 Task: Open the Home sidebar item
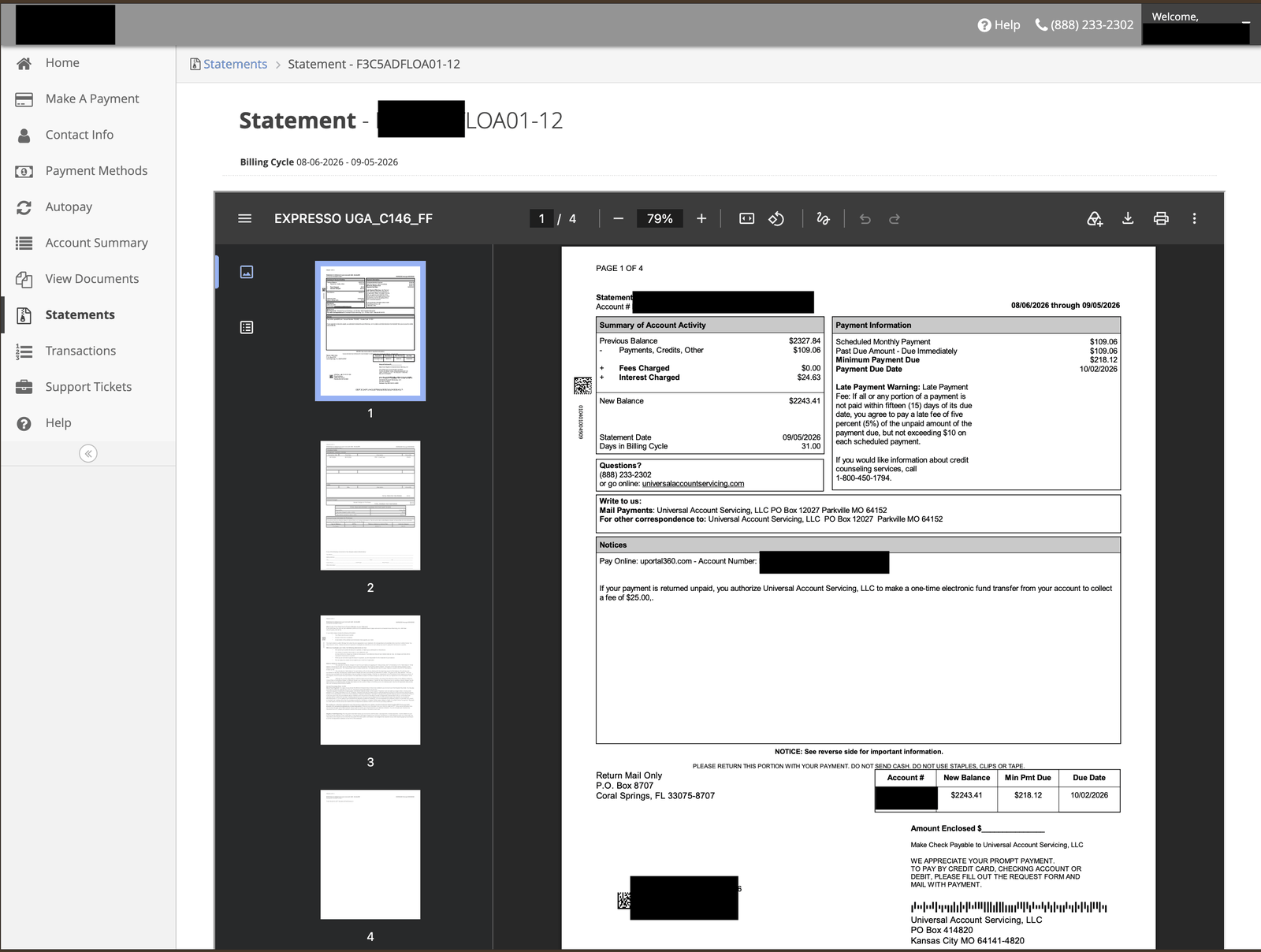[x=62, y=63]
